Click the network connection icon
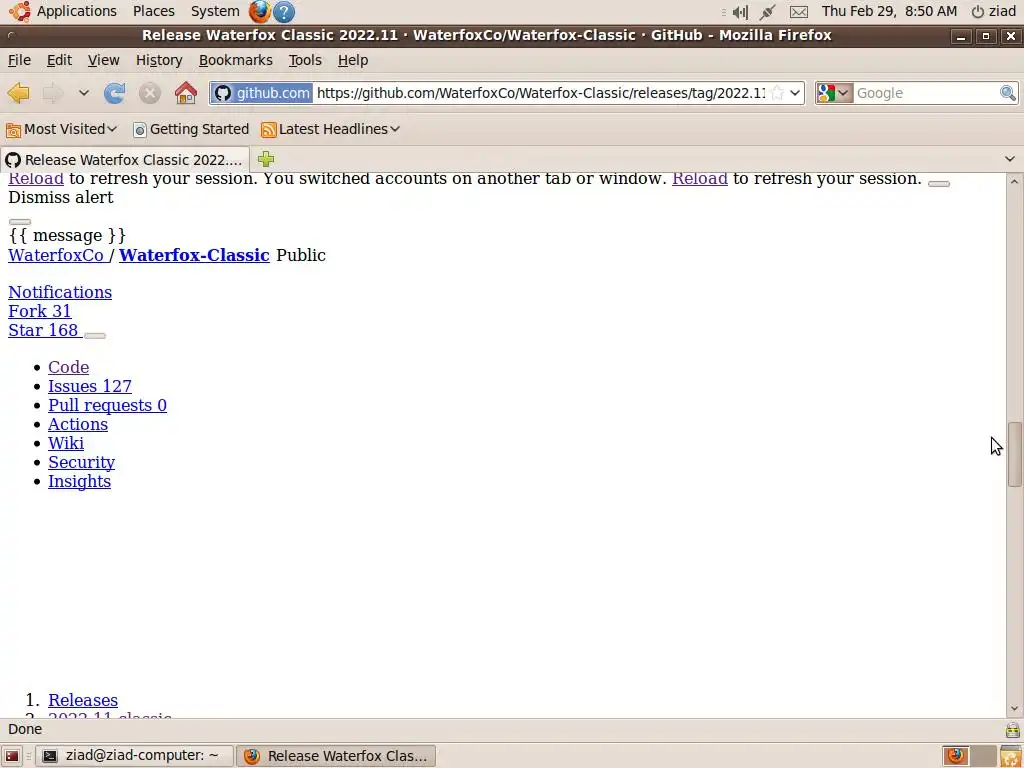Image resolution: width=1024 pixels, height=768 pixels. (768, 12)
